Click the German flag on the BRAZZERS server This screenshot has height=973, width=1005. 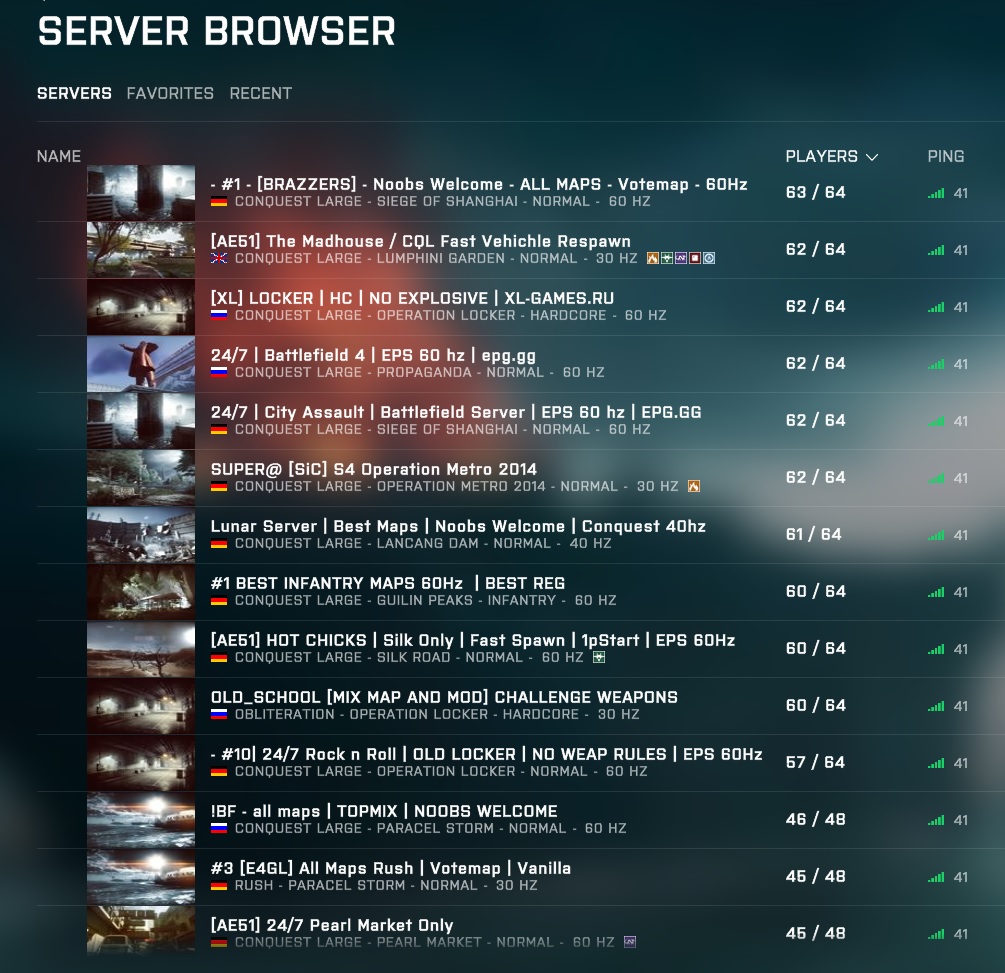[221, 201]
